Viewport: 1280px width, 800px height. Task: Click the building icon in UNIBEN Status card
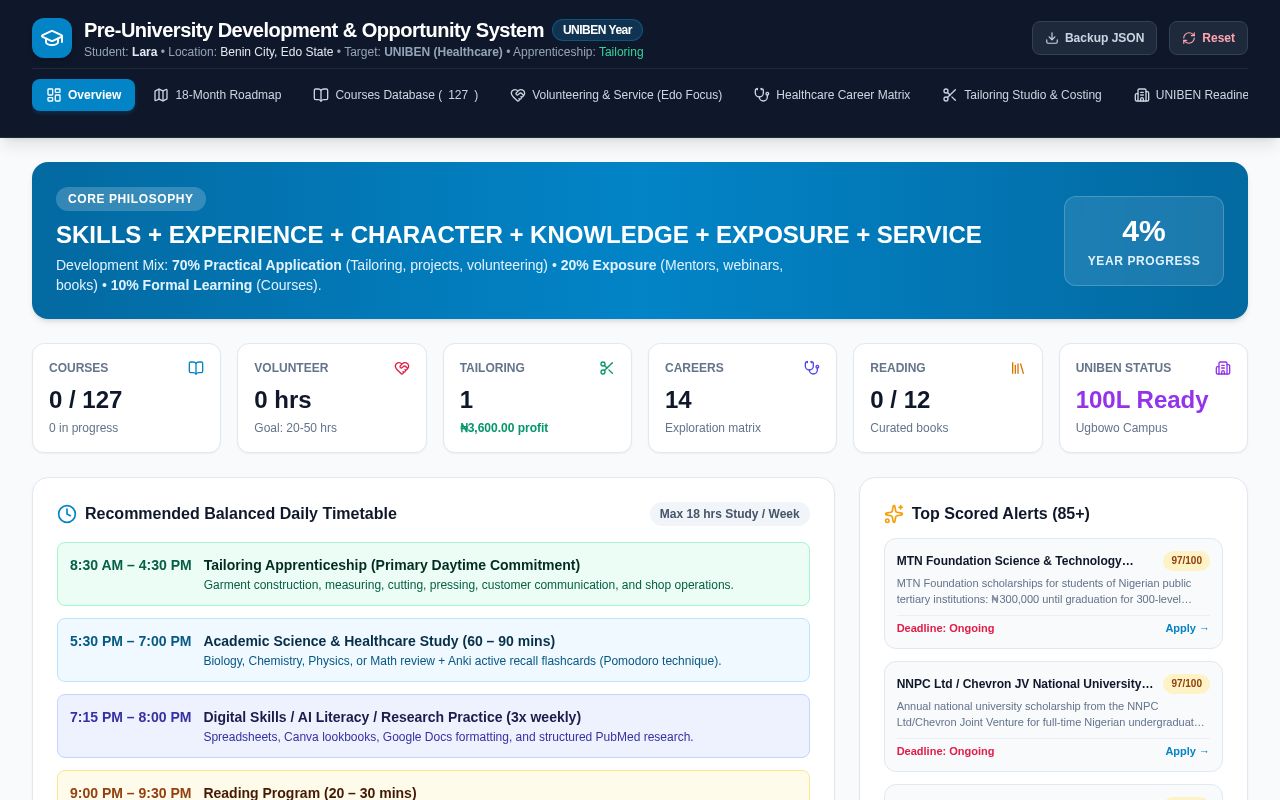click(1223, 368)
